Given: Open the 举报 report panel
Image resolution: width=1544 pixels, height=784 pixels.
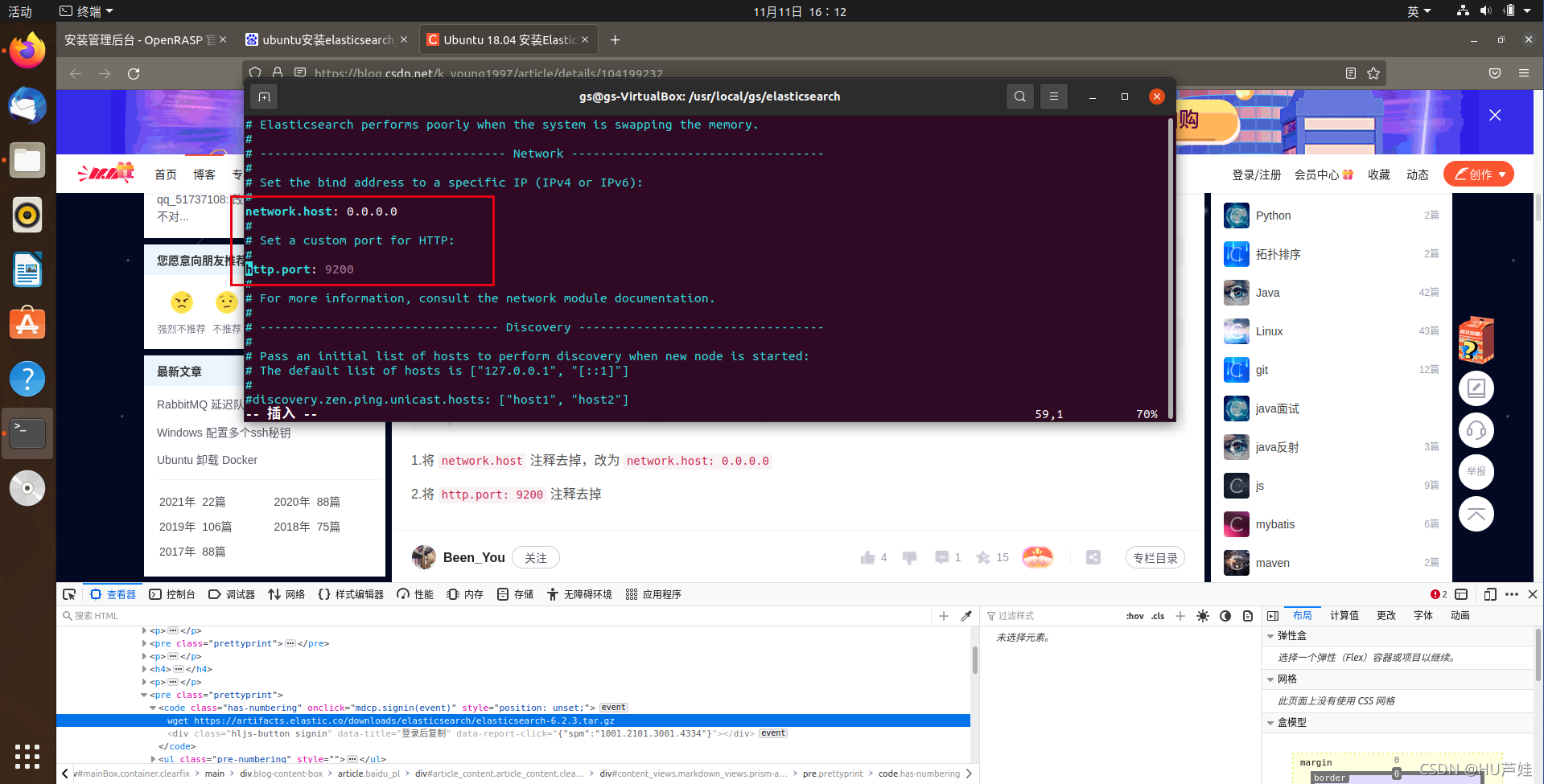Looking at the screenshot, I should (1476, 472).
